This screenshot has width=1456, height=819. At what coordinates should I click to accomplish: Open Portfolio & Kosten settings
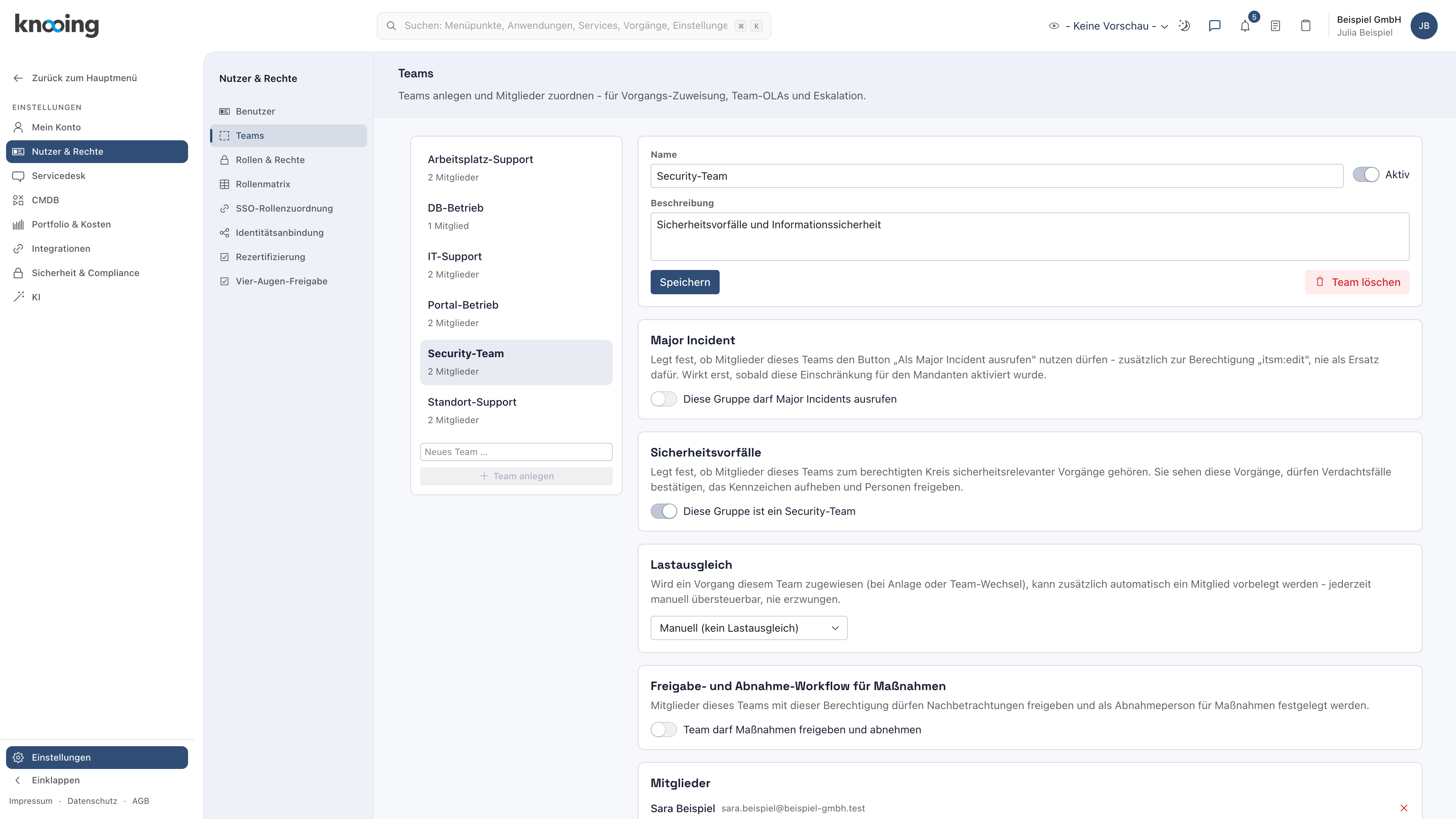tap(97, 224)
